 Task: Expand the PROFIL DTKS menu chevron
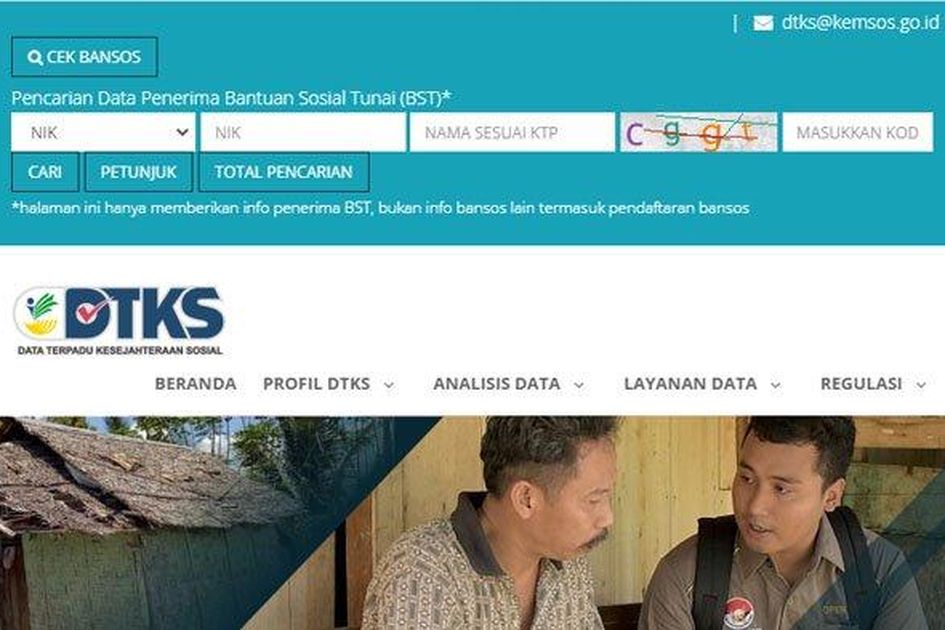pos(389,385)
